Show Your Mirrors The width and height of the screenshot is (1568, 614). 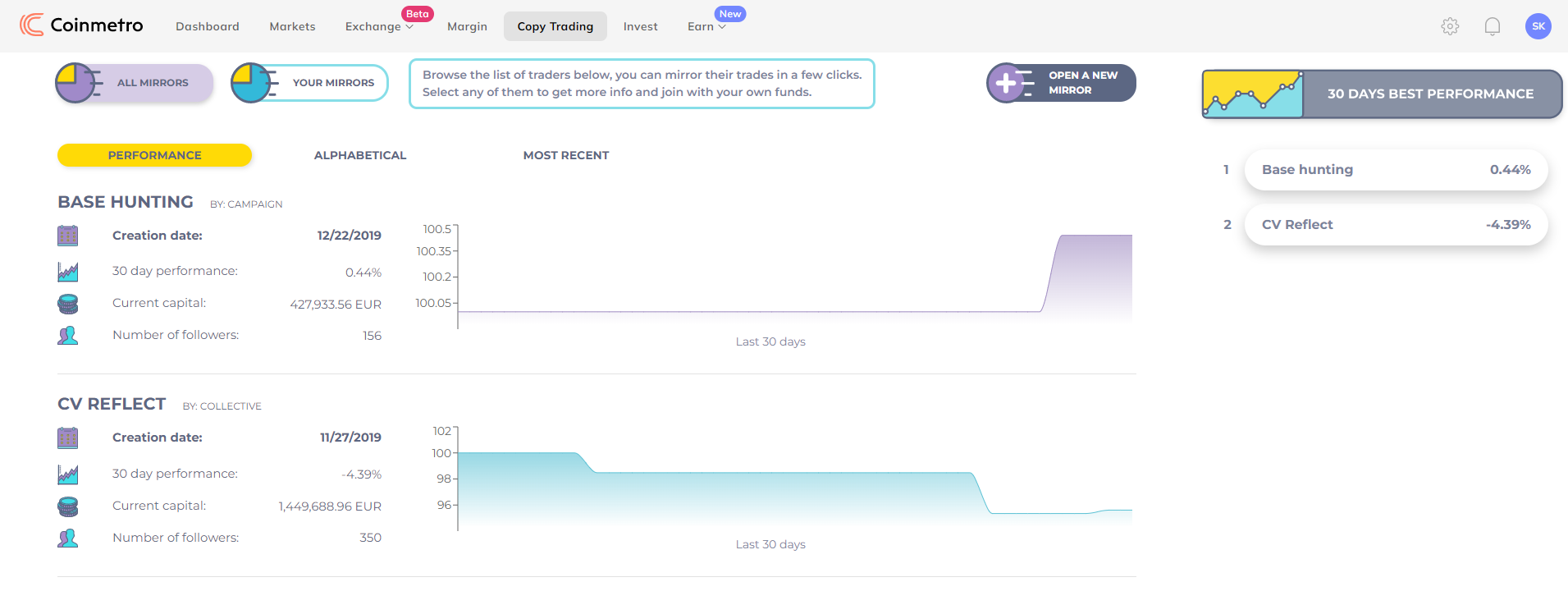click(309, 83)
